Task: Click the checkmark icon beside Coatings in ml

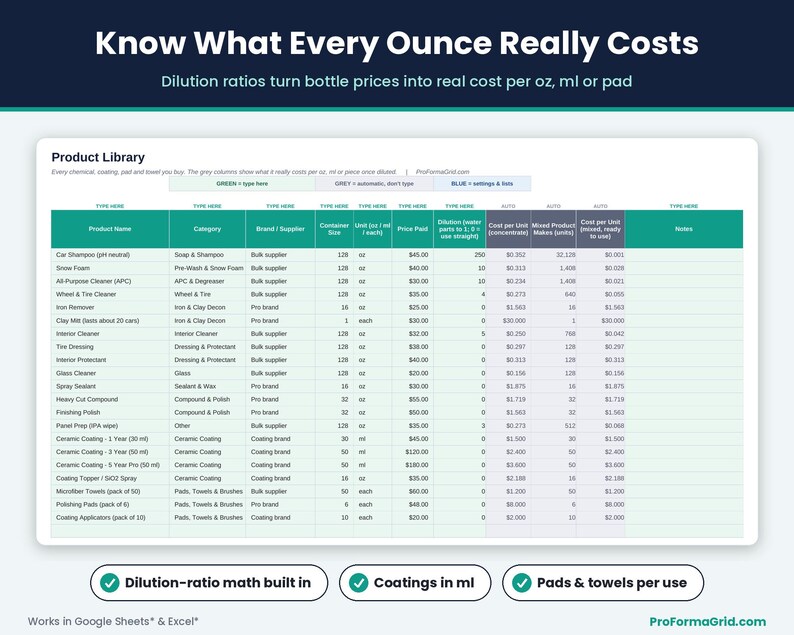Action: click(359, 583)
